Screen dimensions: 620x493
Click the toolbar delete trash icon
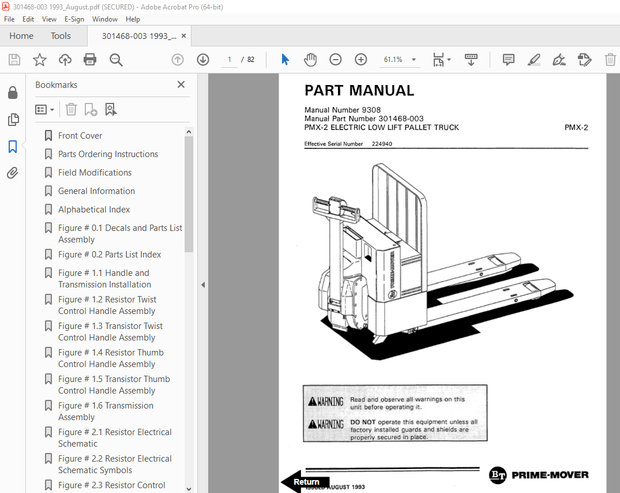click(610, 60)
